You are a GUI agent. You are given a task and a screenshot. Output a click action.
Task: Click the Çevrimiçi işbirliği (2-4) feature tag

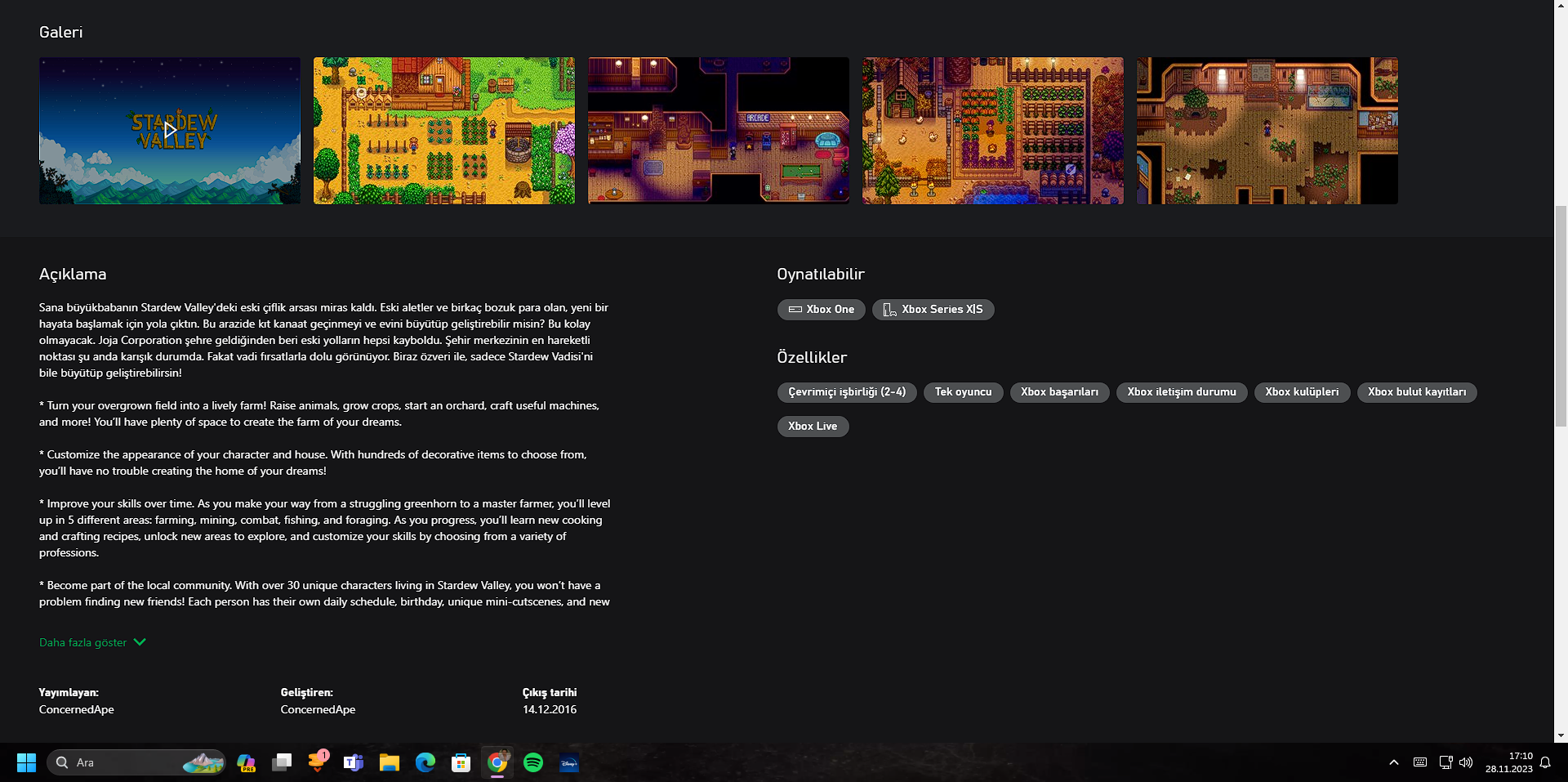(847, 392)
